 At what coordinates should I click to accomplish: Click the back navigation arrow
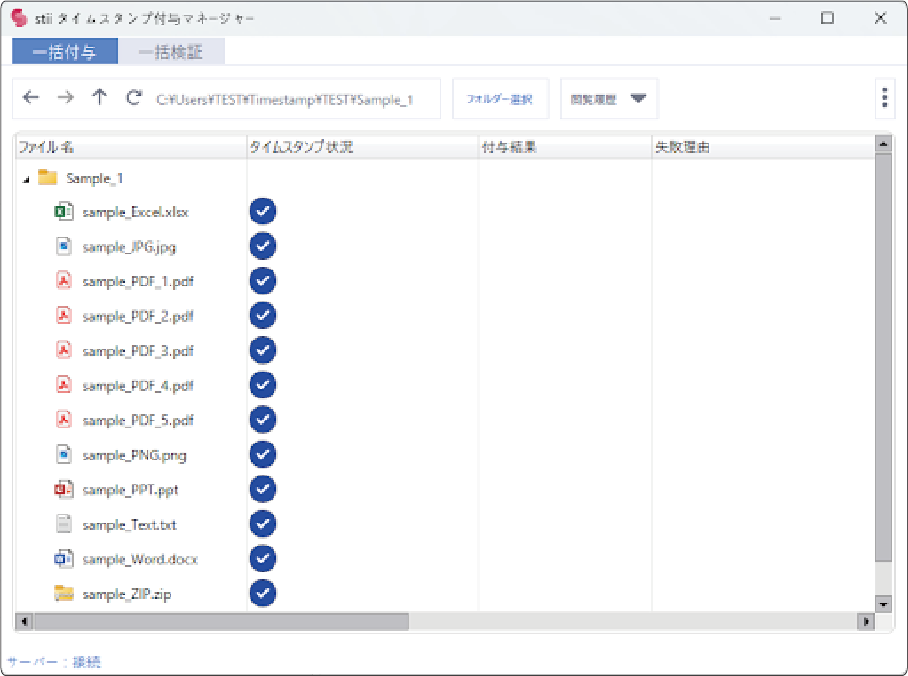tap(31, 98)
